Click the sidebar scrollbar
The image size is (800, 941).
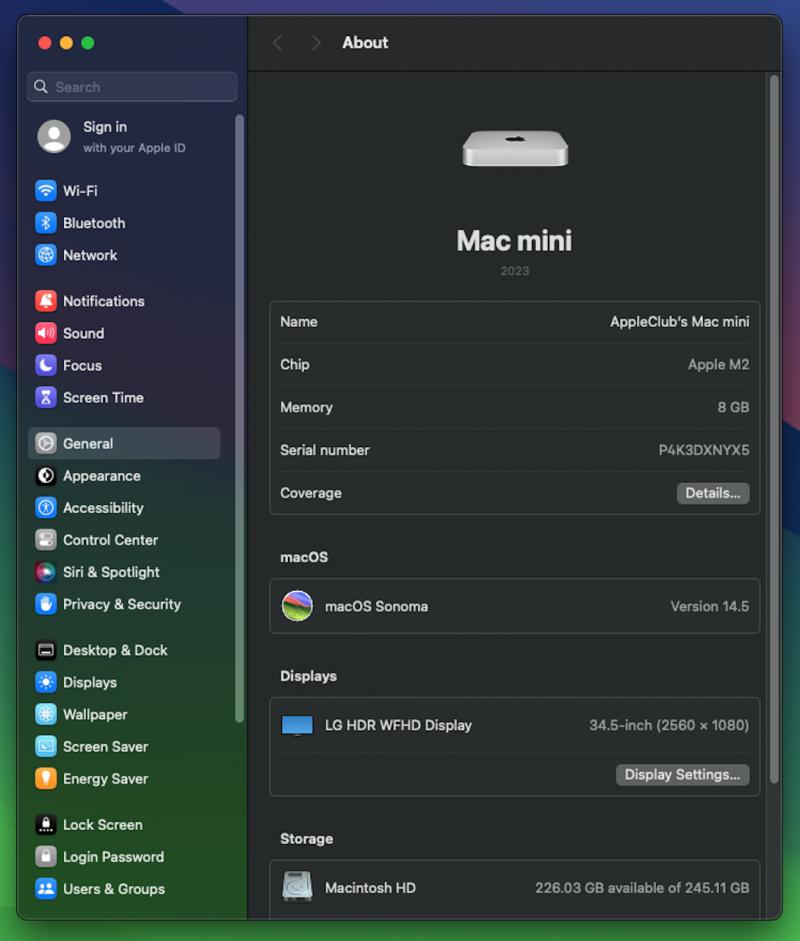239,418
